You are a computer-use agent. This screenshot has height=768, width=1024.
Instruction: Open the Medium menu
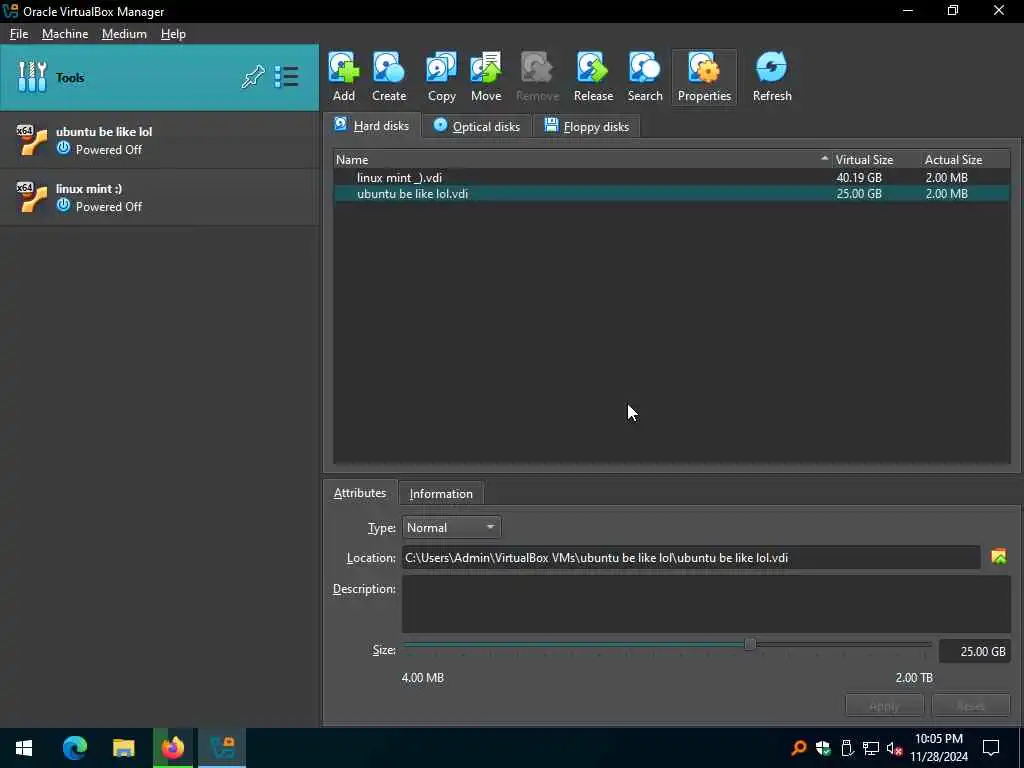click(x=124, y=34)
